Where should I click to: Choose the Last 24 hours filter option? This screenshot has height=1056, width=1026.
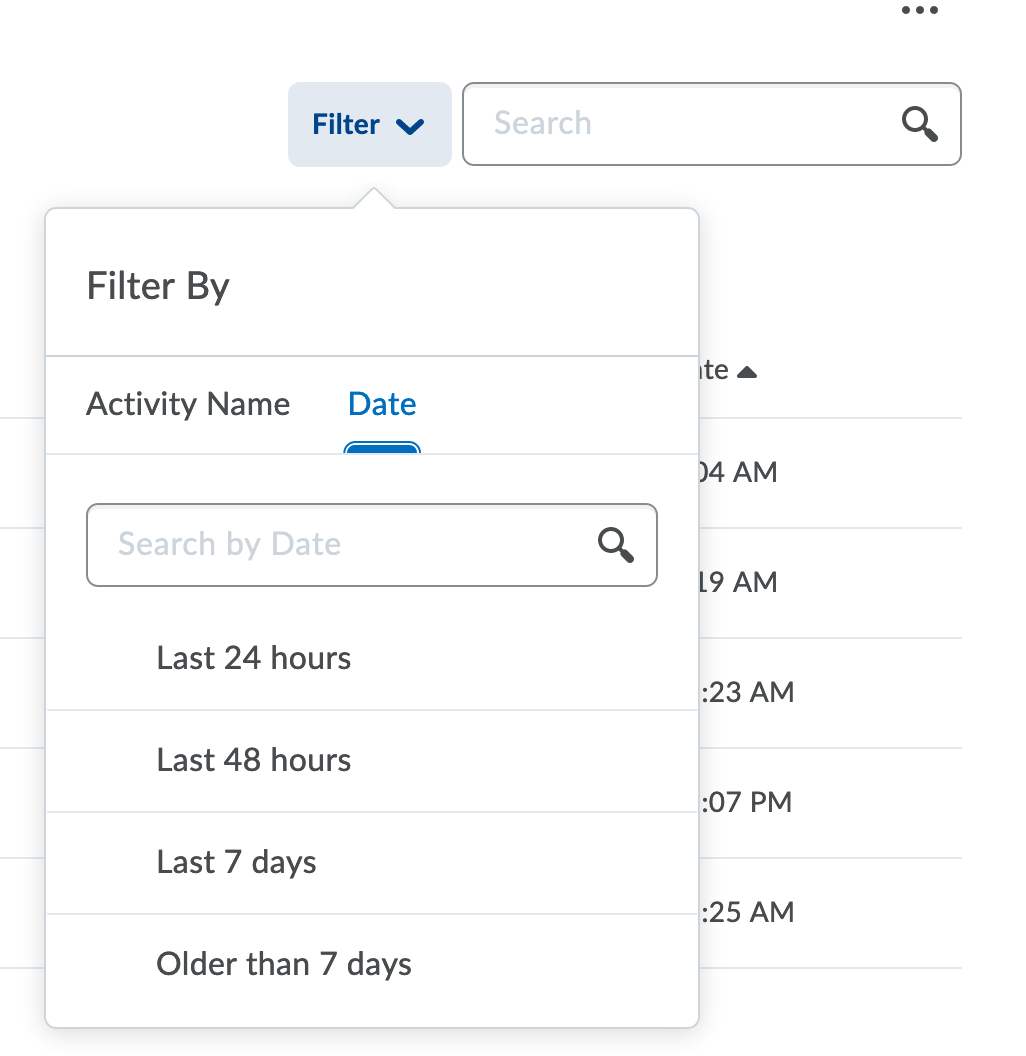point(254,659)
